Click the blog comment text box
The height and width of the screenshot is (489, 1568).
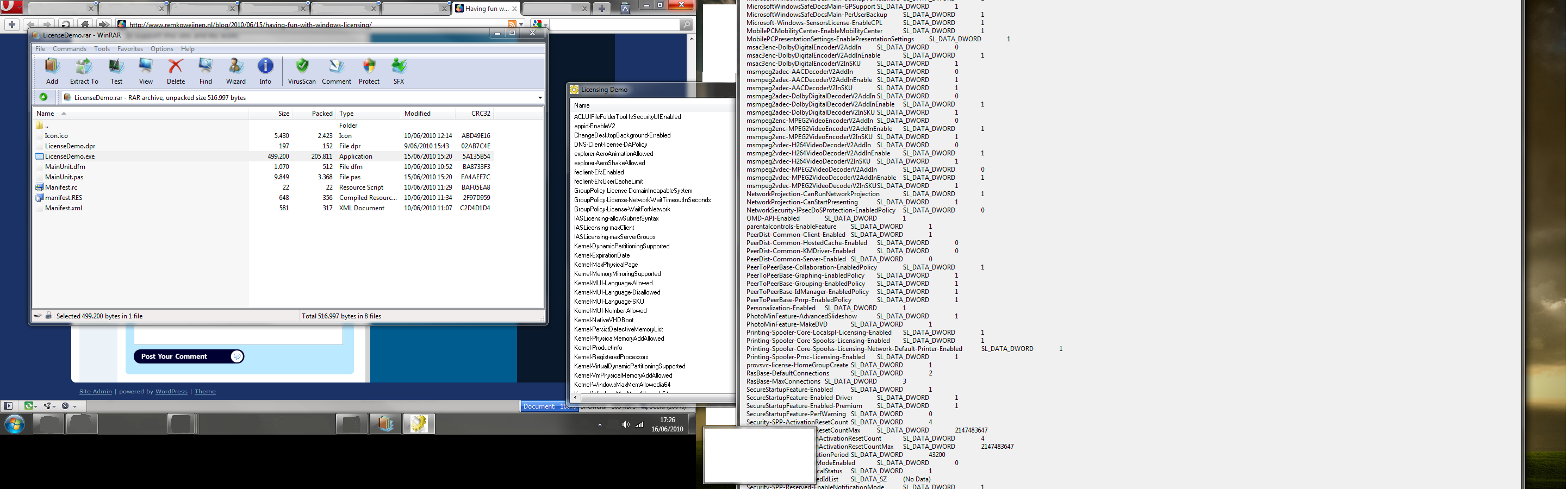point(238,336)
